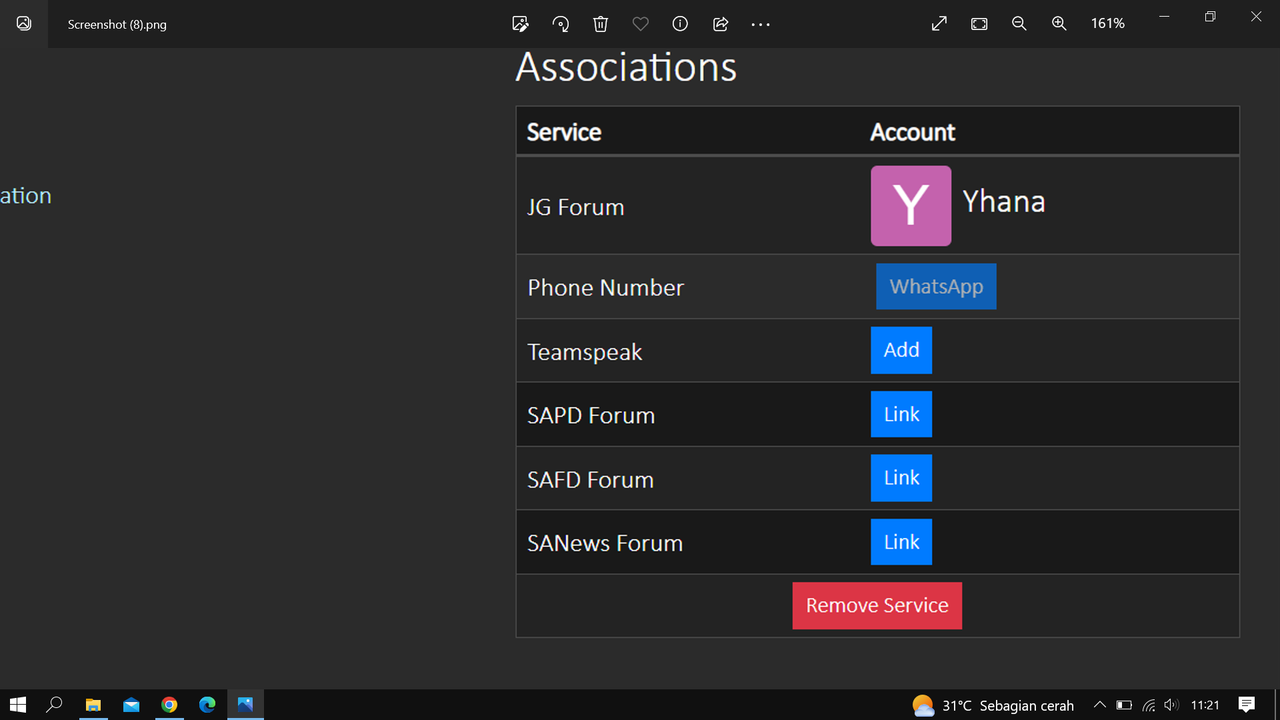1280x720 pixels.
Task: Enter full screen view
Action: point(939,24)
